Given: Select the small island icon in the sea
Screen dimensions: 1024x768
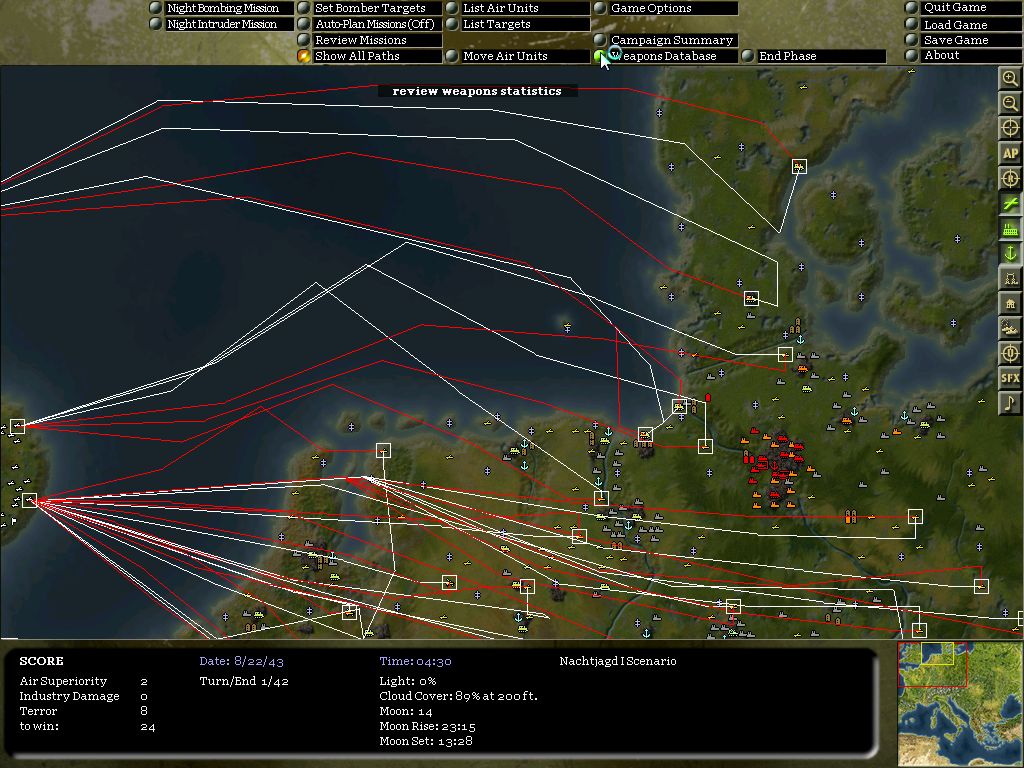Looking at the screenshot, I should click(x=567, y=325).
